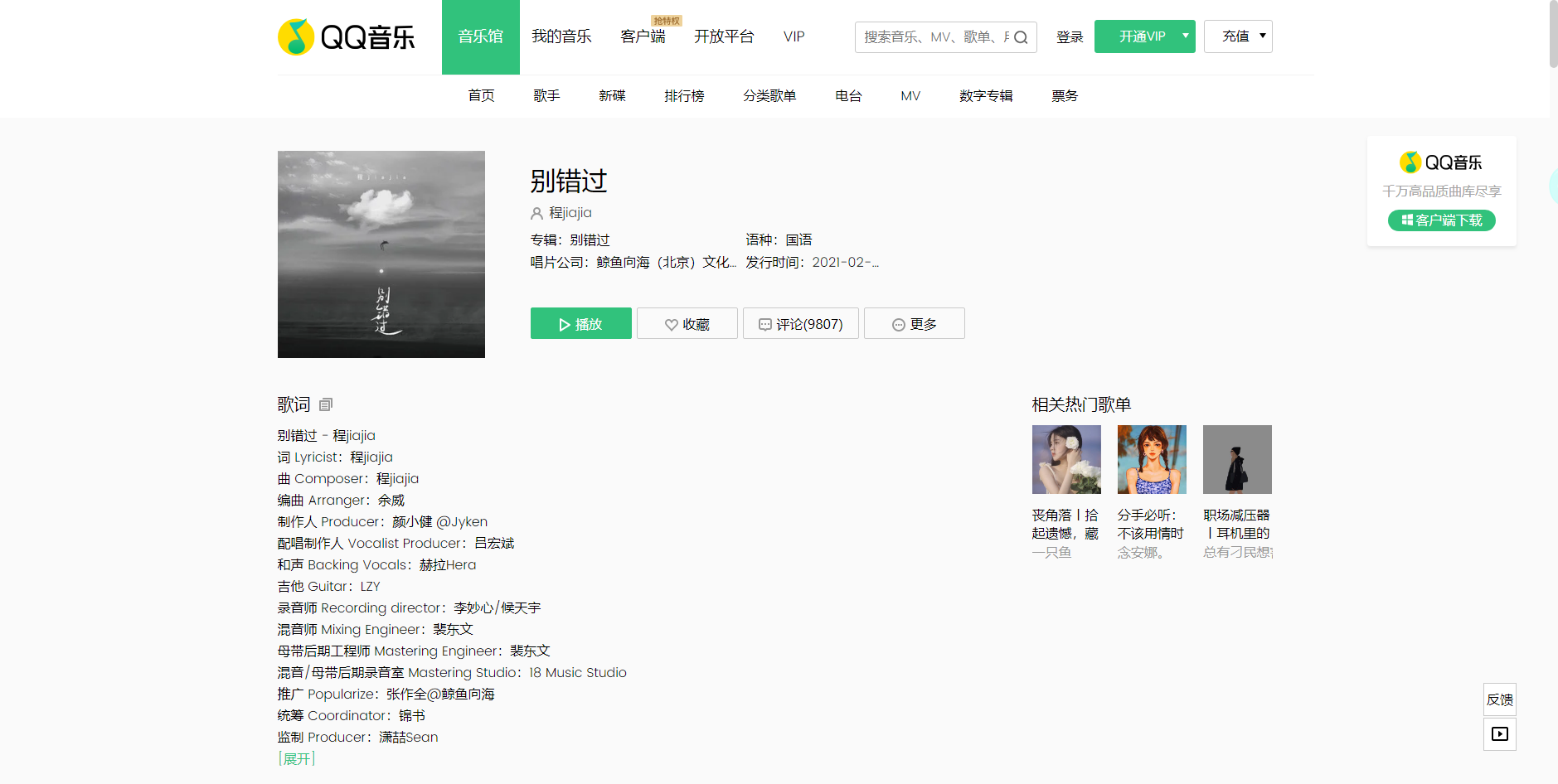
Task: Open the 别错过 album cover image
Action: (x=381, y=254)
